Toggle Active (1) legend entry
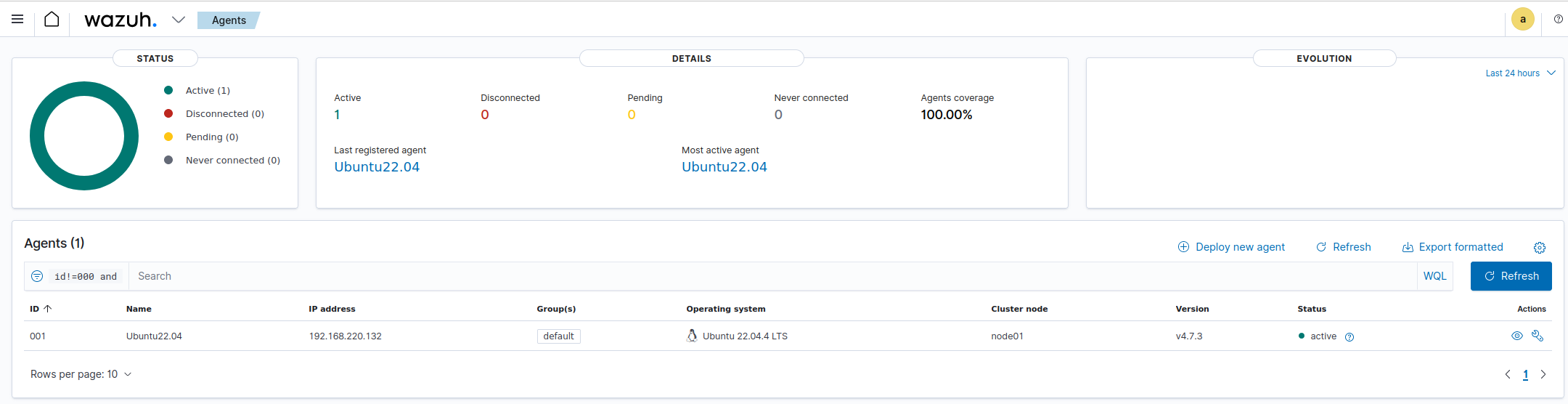This screenshot has height=404, width=1568. [208, 90]
